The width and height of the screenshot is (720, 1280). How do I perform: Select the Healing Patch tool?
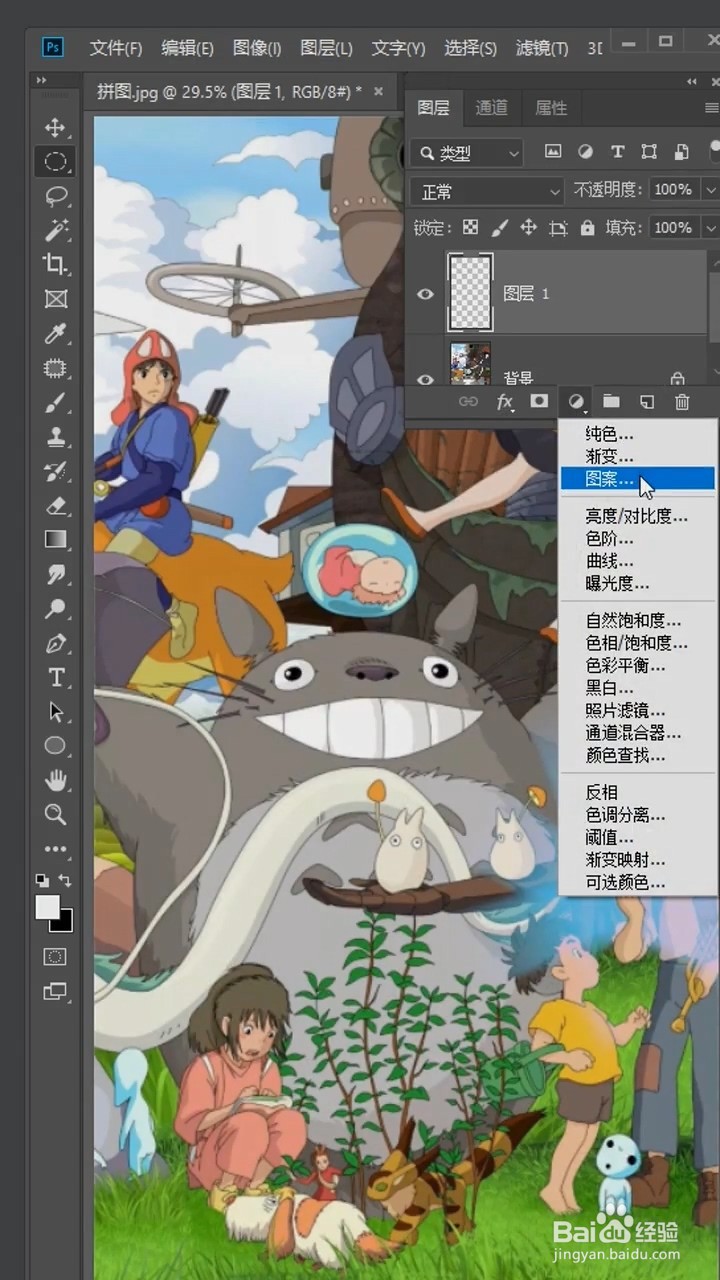(x=55, y=368)
